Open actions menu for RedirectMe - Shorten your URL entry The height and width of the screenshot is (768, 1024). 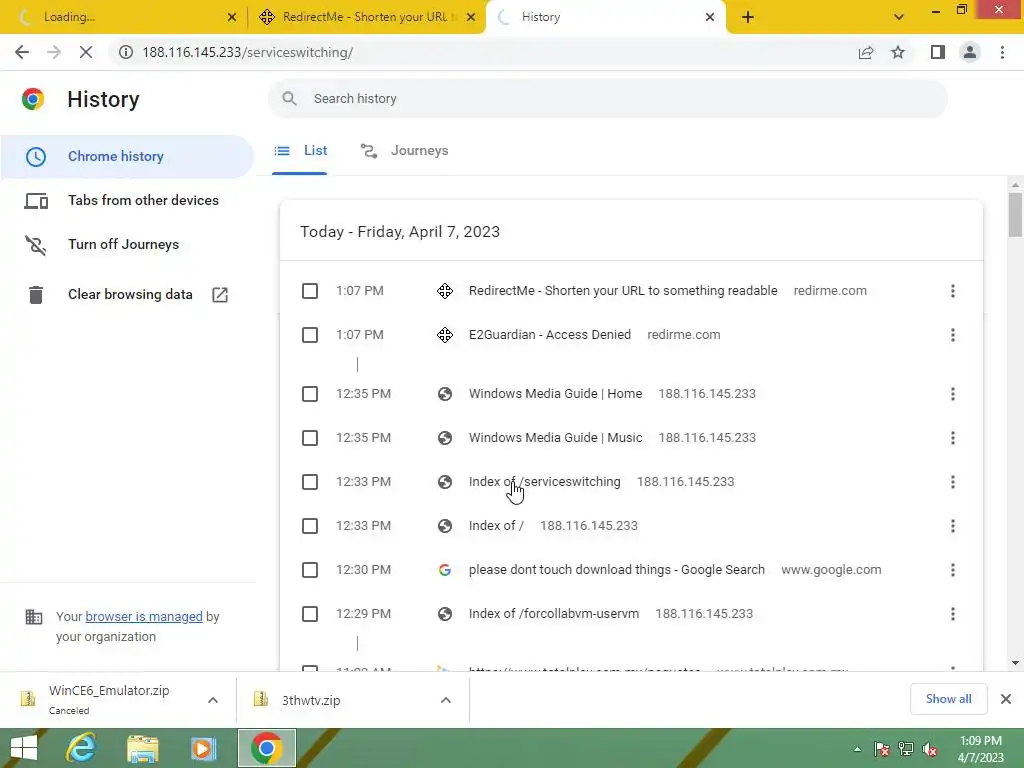(x=953, y=291)
